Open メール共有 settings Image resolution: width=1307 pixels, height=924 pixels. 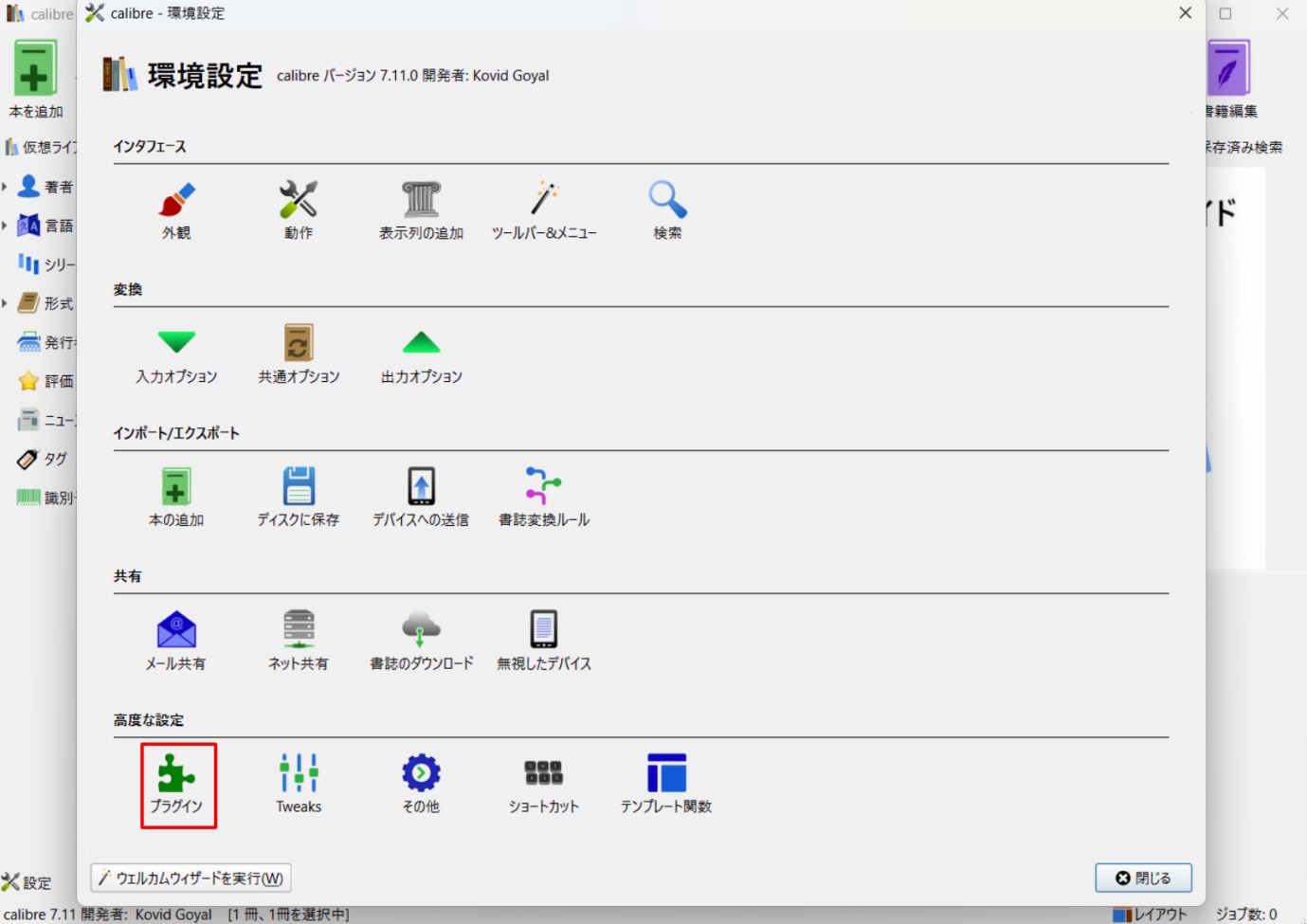point(176,642)
